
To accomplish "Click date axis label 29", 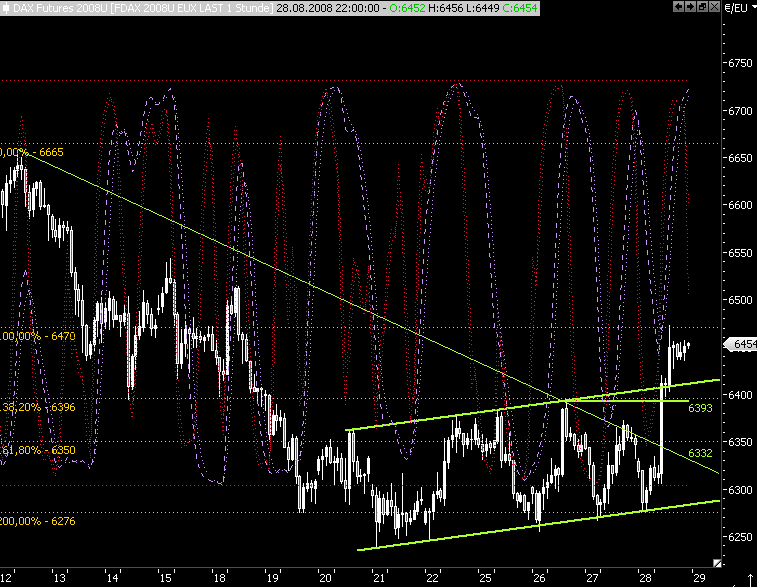I will coord(699,578).
